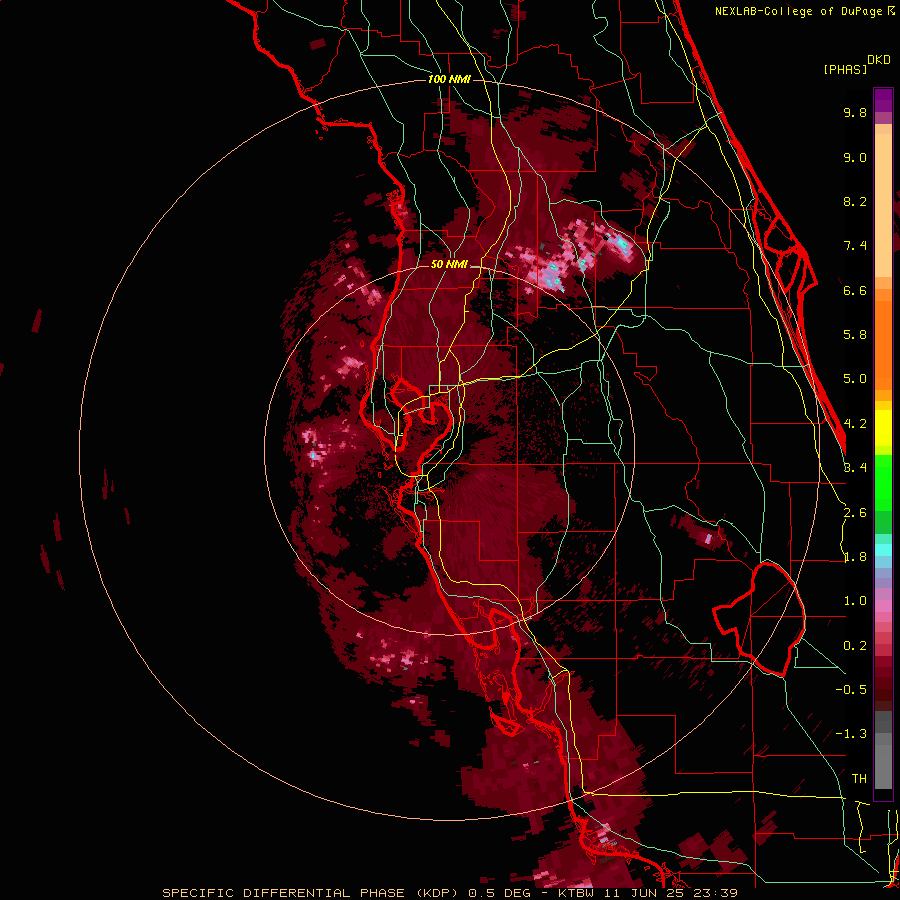Click the -0.5 value on the color scale
This screenshot has width=900, height=900.
[x=851, y=689]
